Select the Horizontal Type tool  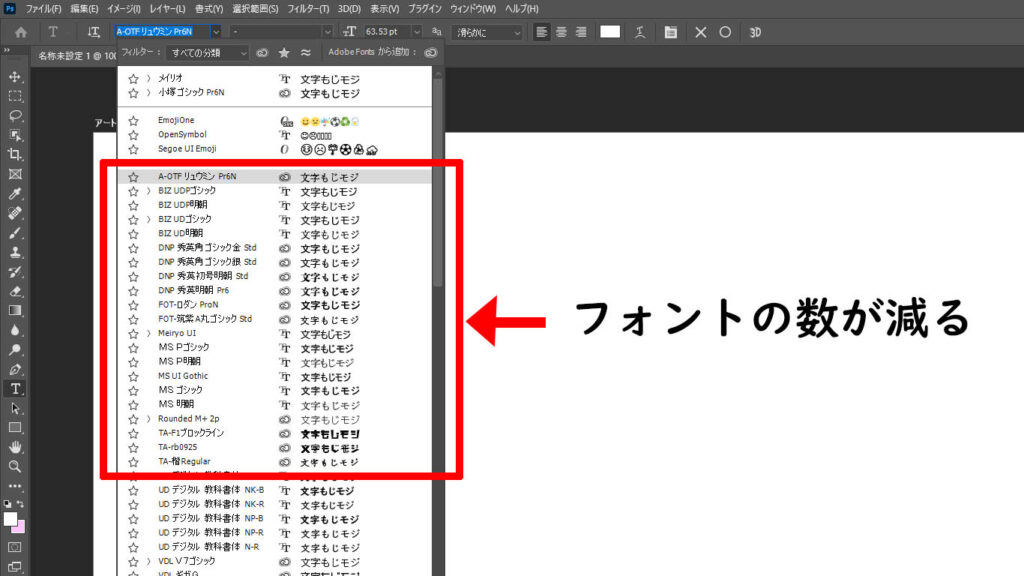pos(15,389)
